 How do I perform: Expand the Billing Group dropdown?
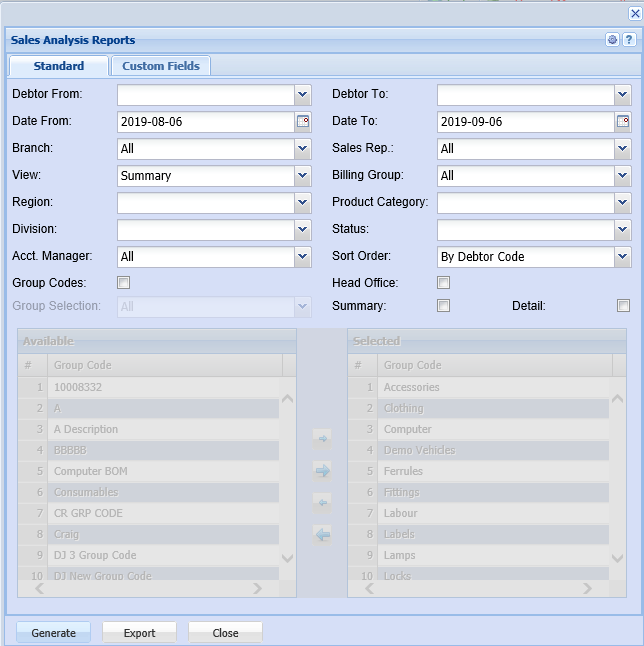click(623, 176)
